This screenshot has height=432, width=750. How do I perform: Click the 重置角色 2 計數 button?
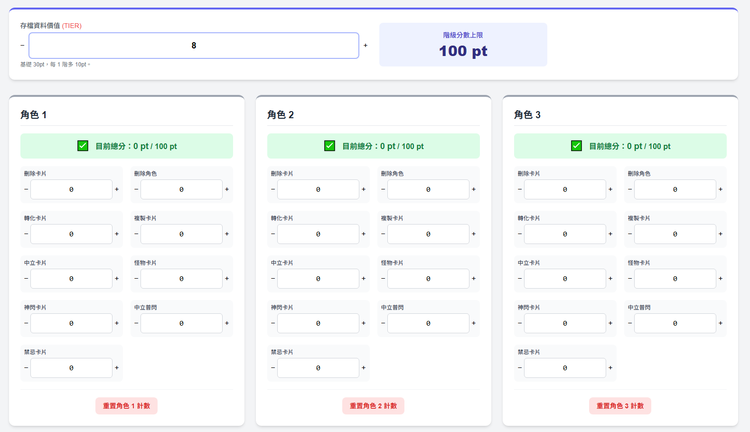pos(373,406)
